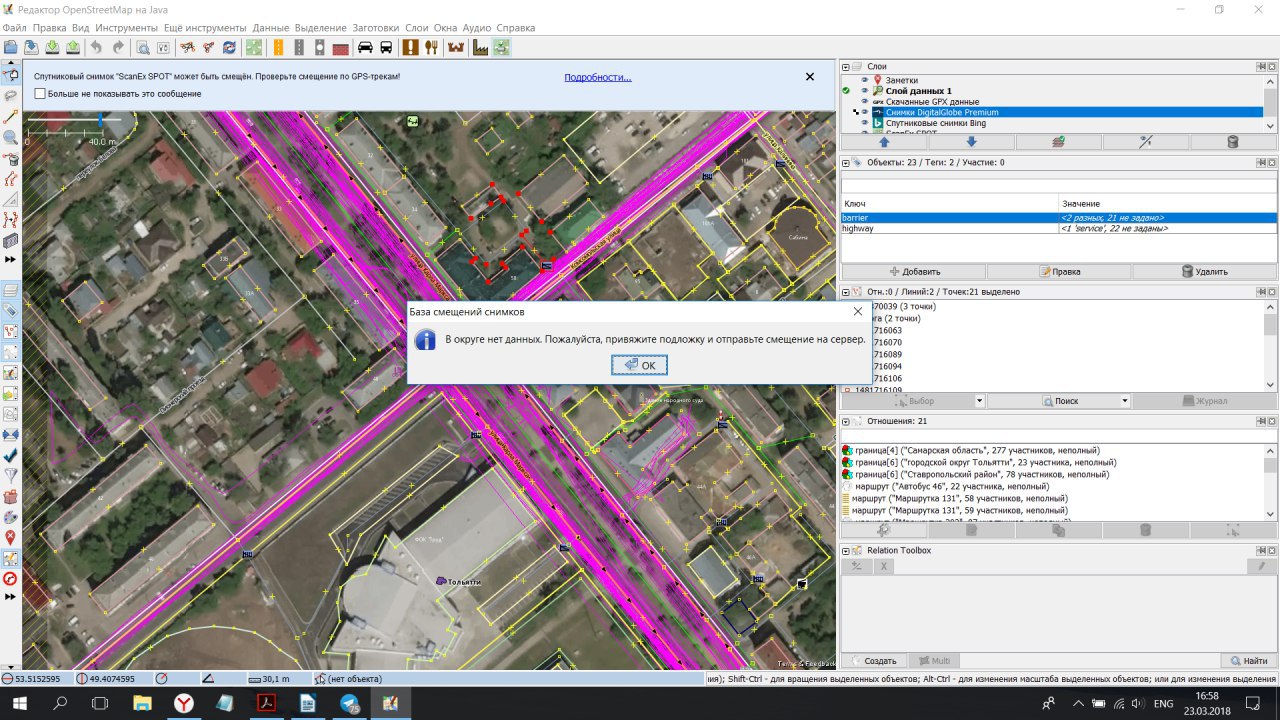The width and height of the screenshot is (1280, 720).
Task: Click the Правка tag button
Action: coord(1059,271)
